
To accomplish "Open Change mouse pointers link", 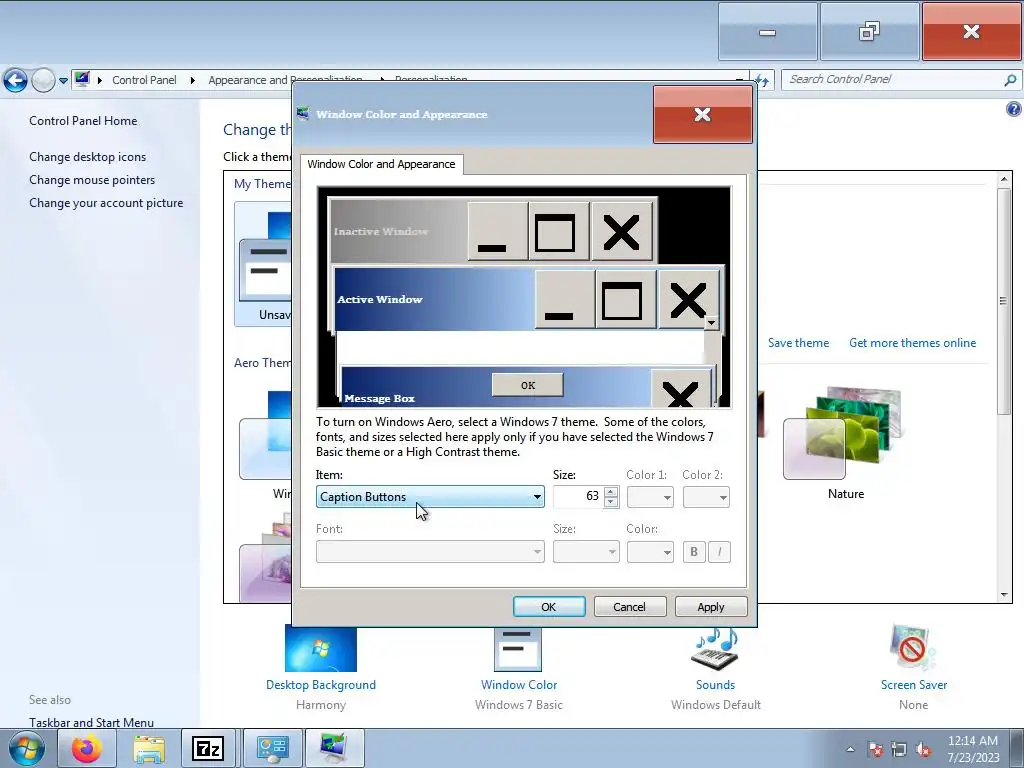I will 92,180.
